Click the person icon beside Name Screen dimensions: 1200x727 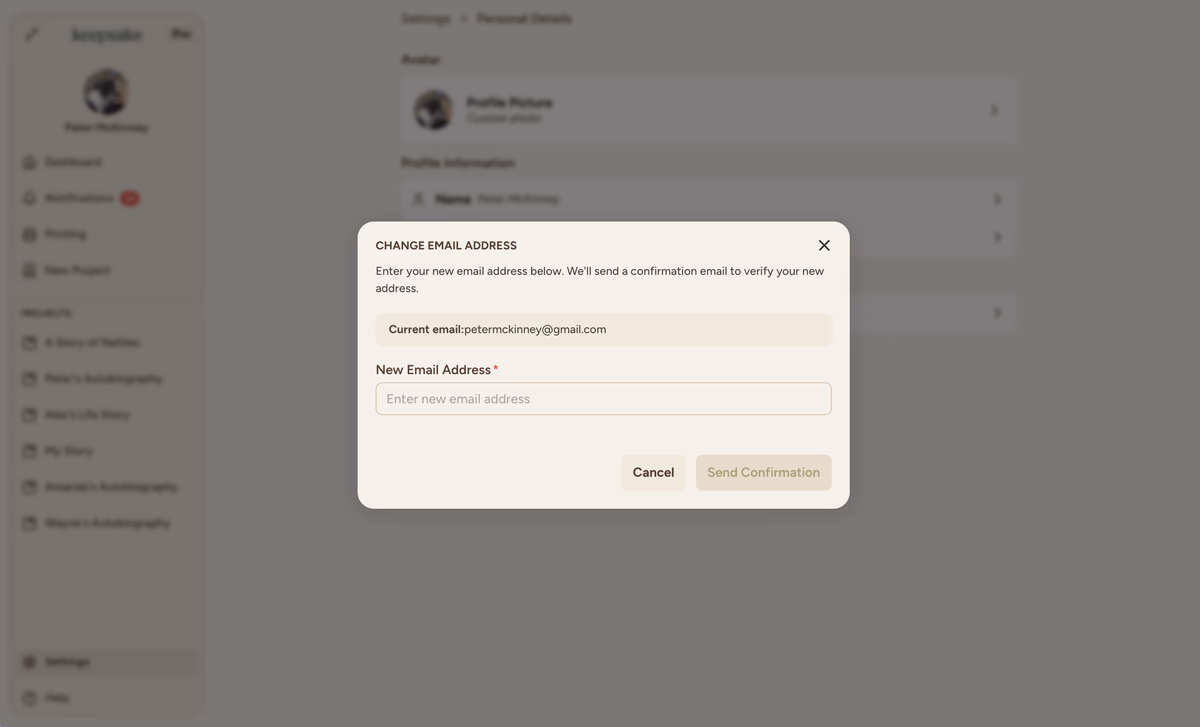[419, 199]
